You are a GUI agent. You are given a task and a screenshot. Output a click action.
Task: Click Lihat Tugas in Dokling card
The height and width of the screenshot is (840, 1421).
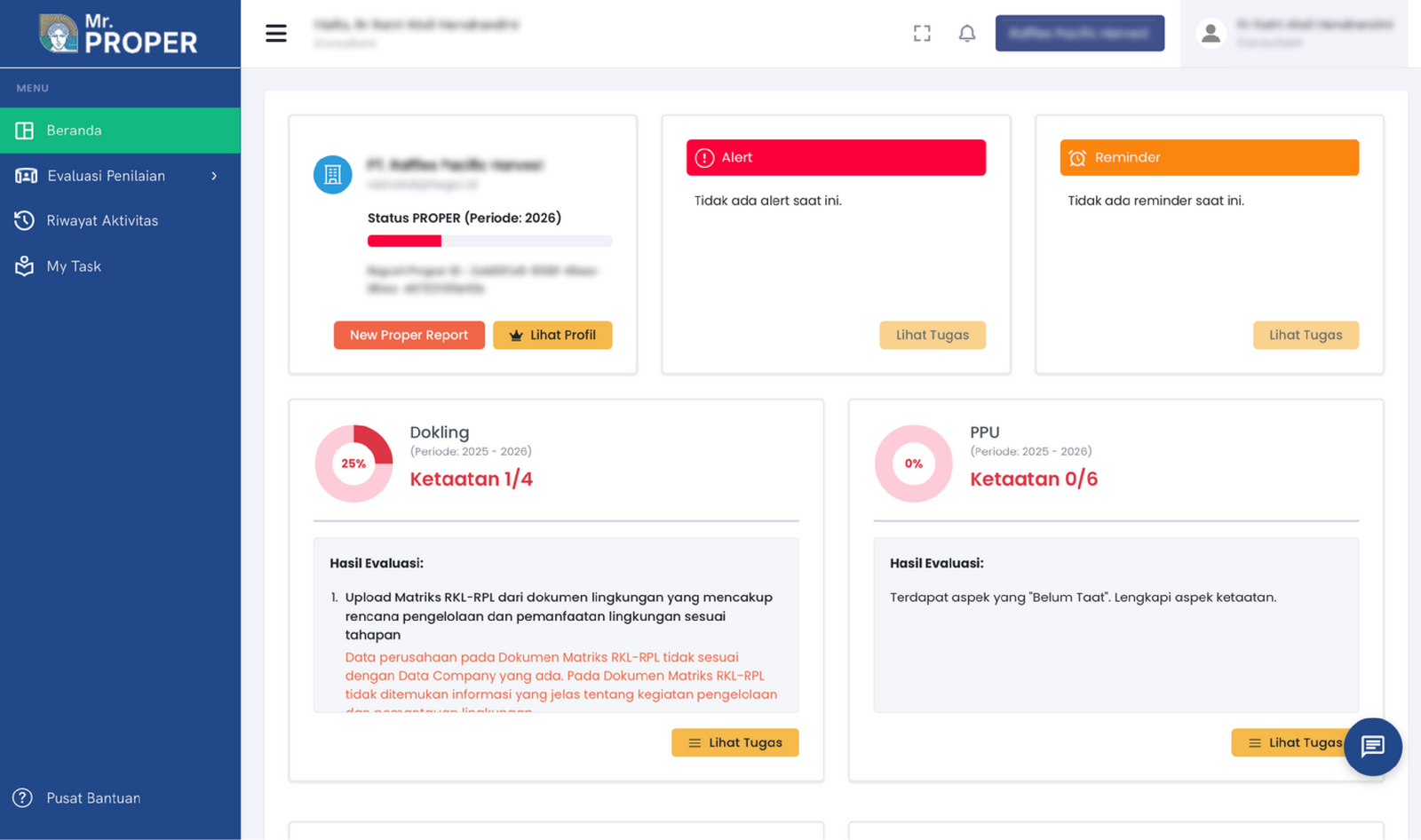click(734, 742)
